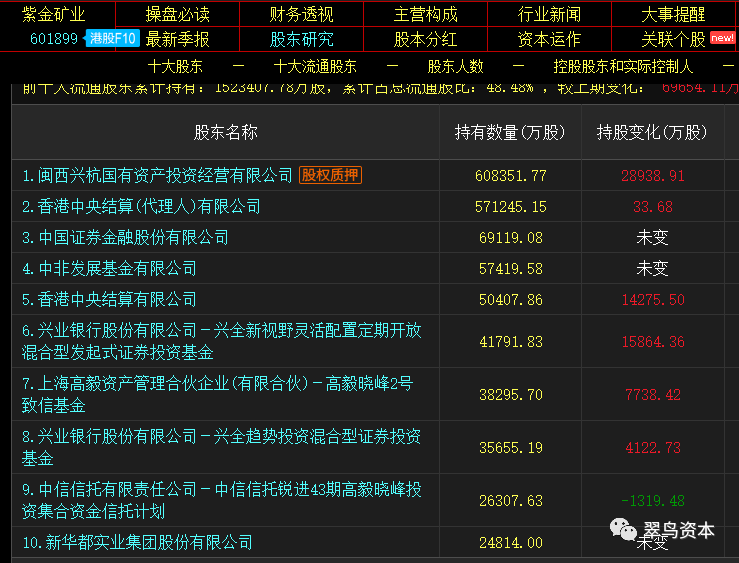This screenshot has height=563, width=739.
Task: Click holding value 608351.77
Action: [510, 176]
